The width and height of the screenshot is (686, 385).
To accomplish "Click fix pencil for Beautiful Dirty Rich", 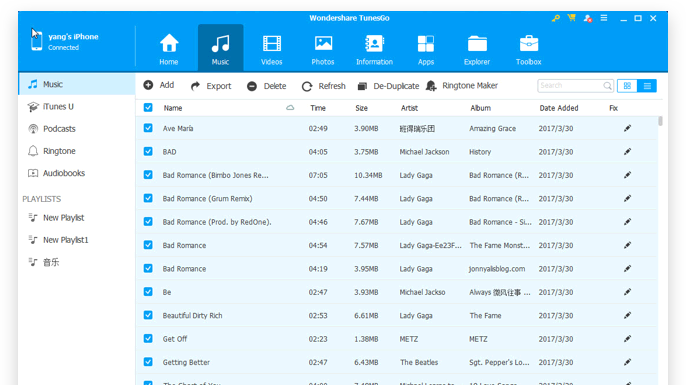I will pos(627,315).
